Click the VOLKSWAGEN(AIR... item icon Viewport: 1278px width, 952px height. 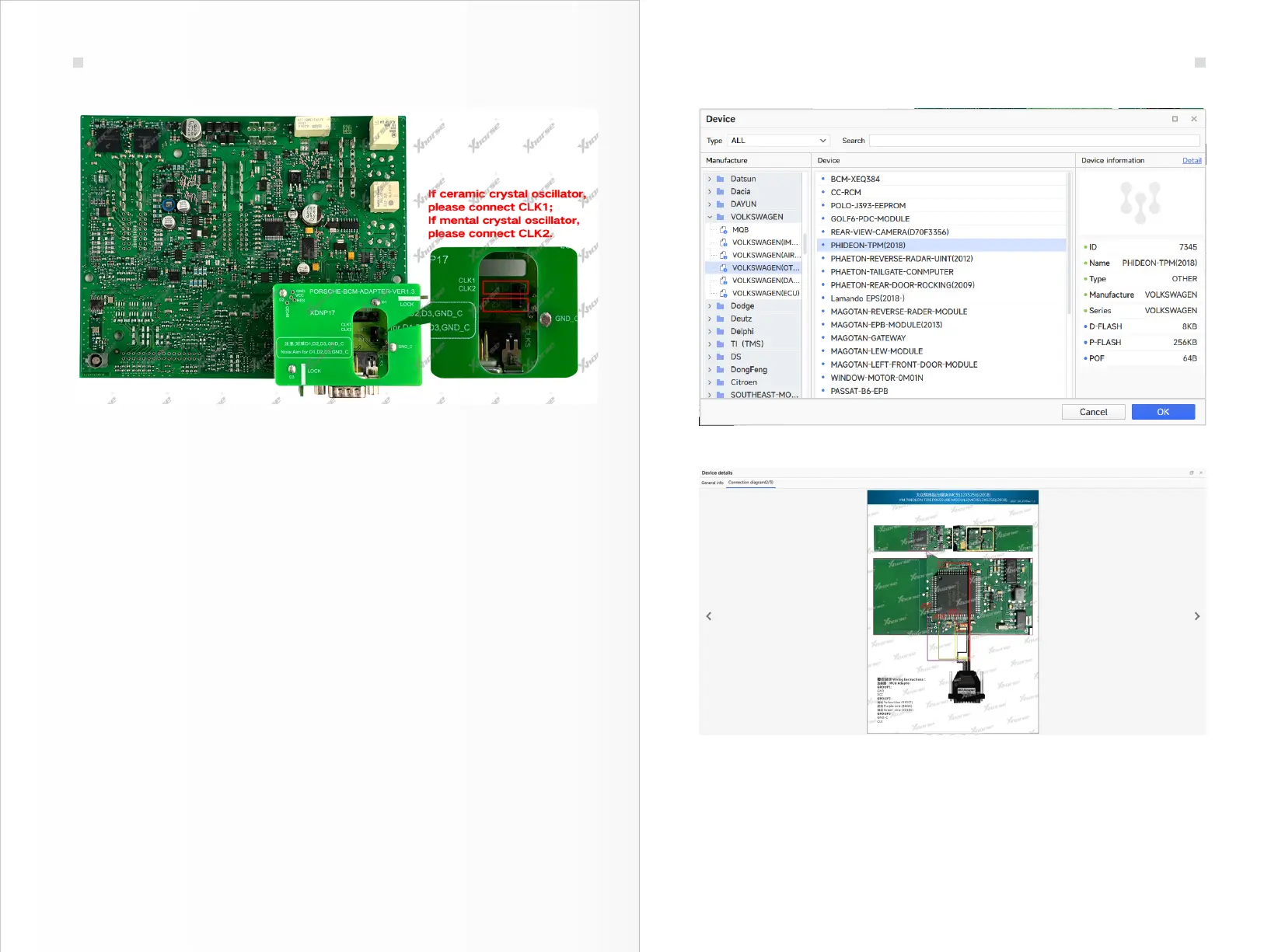point(723,255)
